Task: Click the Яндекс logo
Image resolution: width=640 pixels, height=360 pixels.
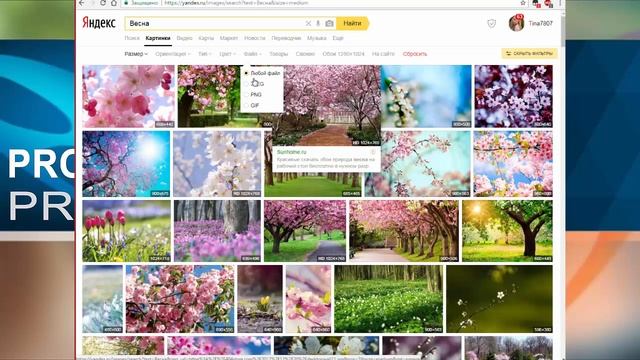Action: [99, 23]
